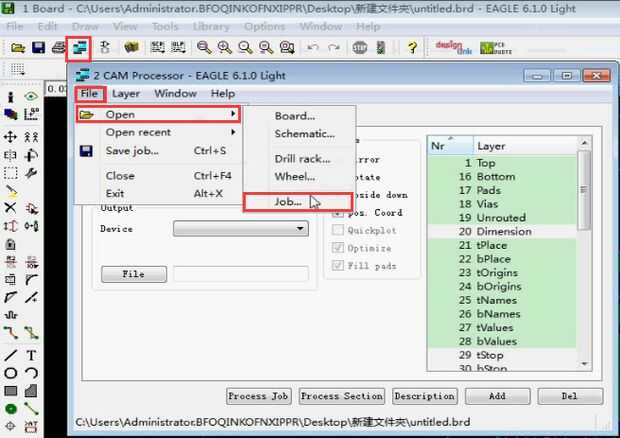Save the board with the floppy disk icon
Image resolution: width=620 pixels, height=438 pixels.
point(38,48)
